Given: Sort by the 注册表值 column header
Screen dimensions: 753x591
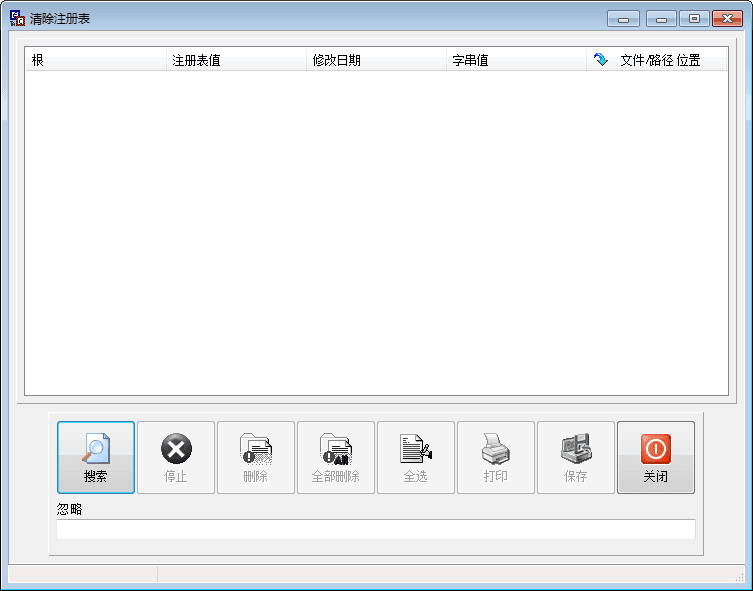Looking at the screenshot, I should click(x=236, y=60).
